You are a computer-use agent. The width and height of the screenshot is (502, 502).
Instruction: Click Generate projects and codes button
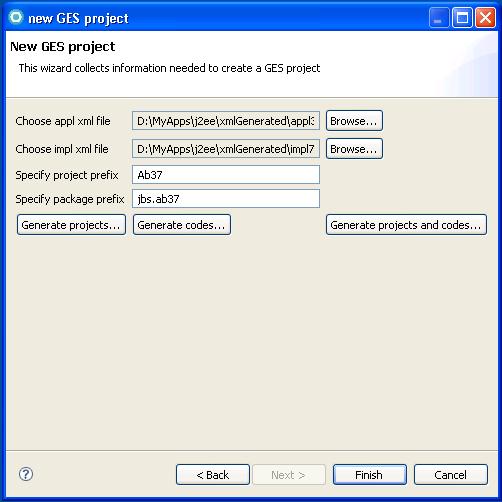[406, 225]
